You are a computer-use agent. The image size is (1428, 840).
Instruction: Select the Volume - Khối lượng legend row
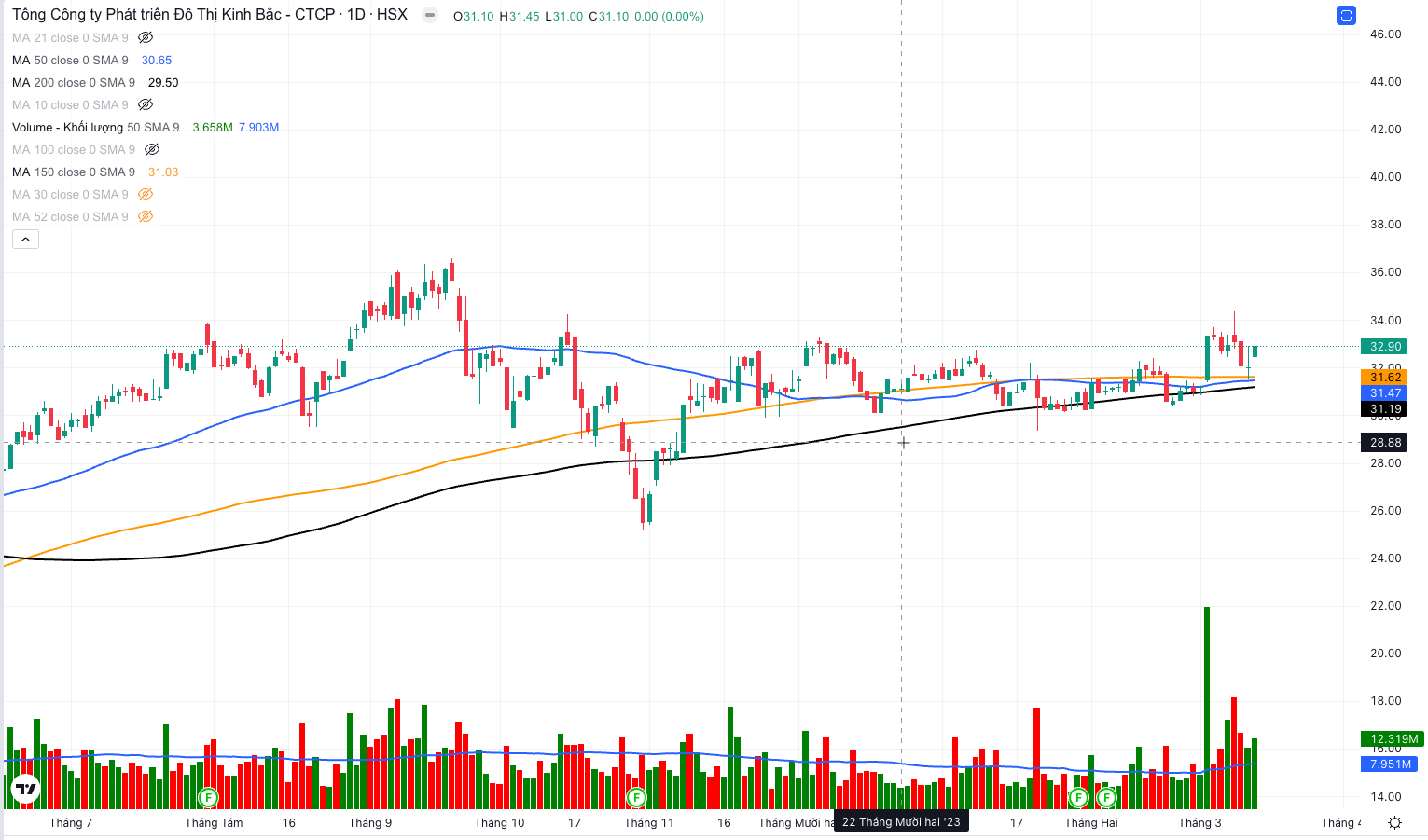[95, 128]
